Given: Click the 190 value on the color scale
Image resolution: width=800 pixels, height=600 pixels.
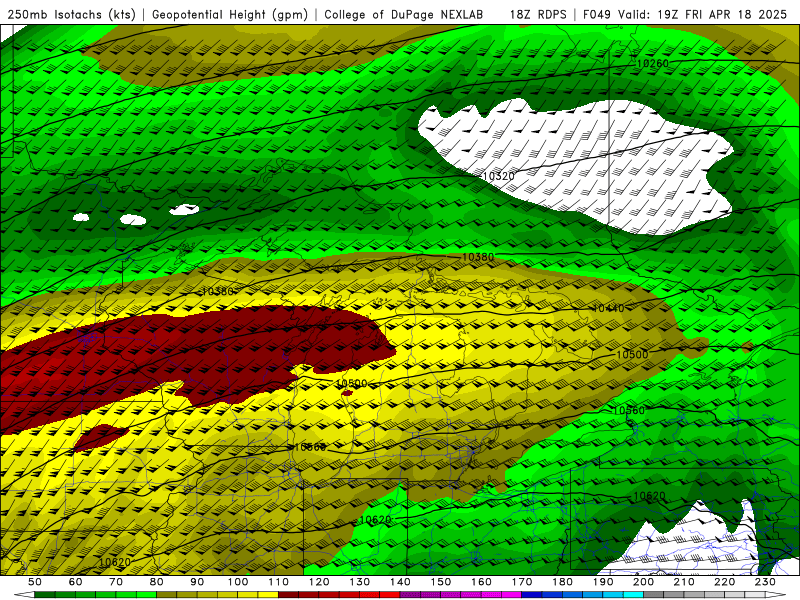Looking at the screenshot, I should pyautogui.click(x=603, y=582).
